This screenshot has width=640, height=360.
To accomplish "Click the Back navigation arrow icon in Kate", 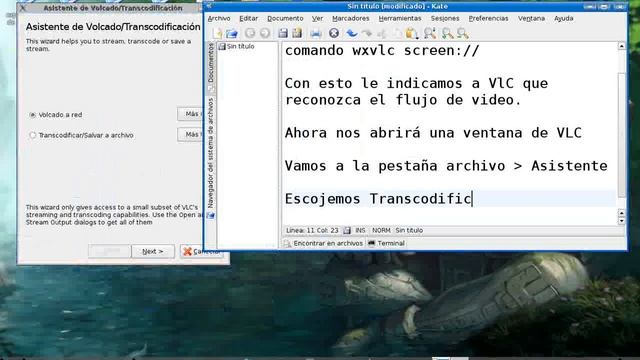I will [x=250, y=33].
